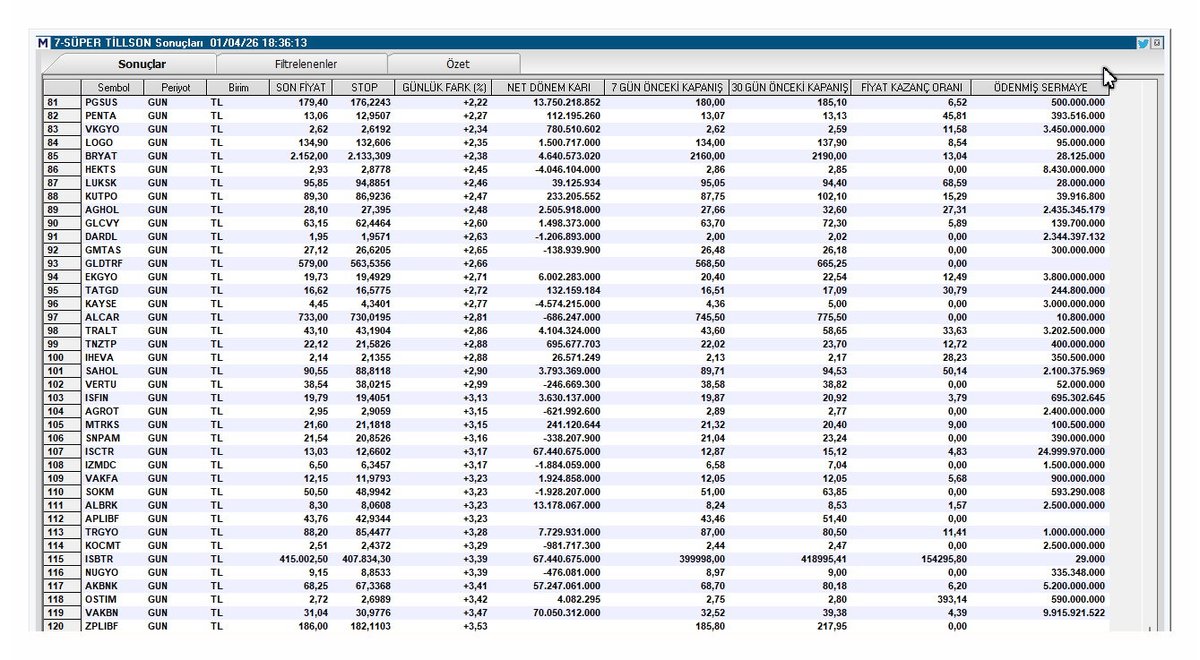Image resolution: width=1200 pixels, height=660 pixels.
Task: Select the ALCAR symbol cell
Action: tap(113, 318)
